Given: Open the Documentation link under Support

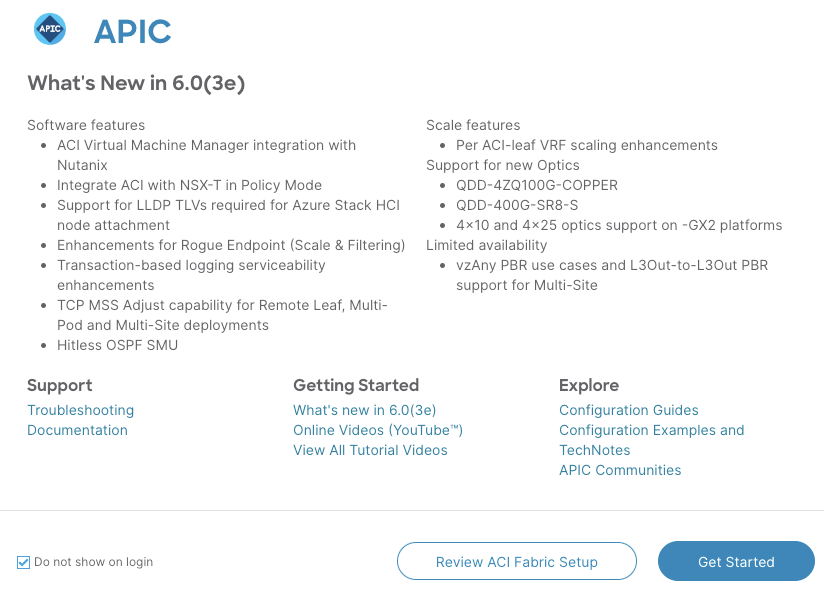Looking at the screenshot, I should coord(77,430).
